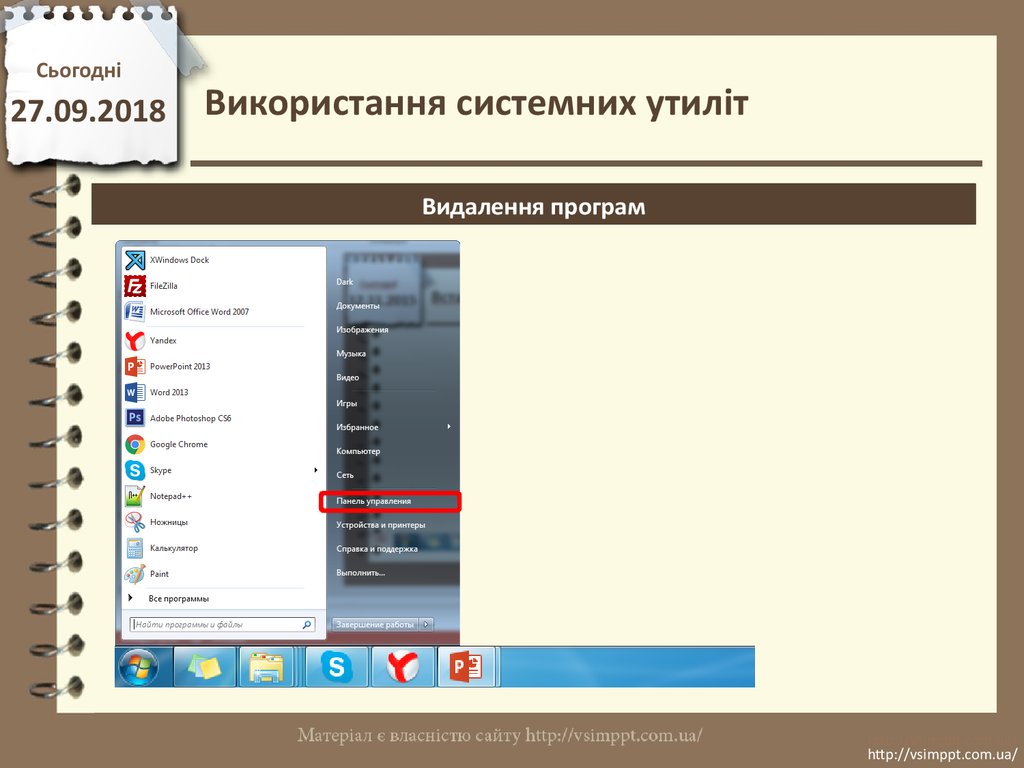Image resolution: width=1024 pixels, height=768 pixels.
Task: Open XWindows Dock from Start menu
Action: tap(179, 260)
